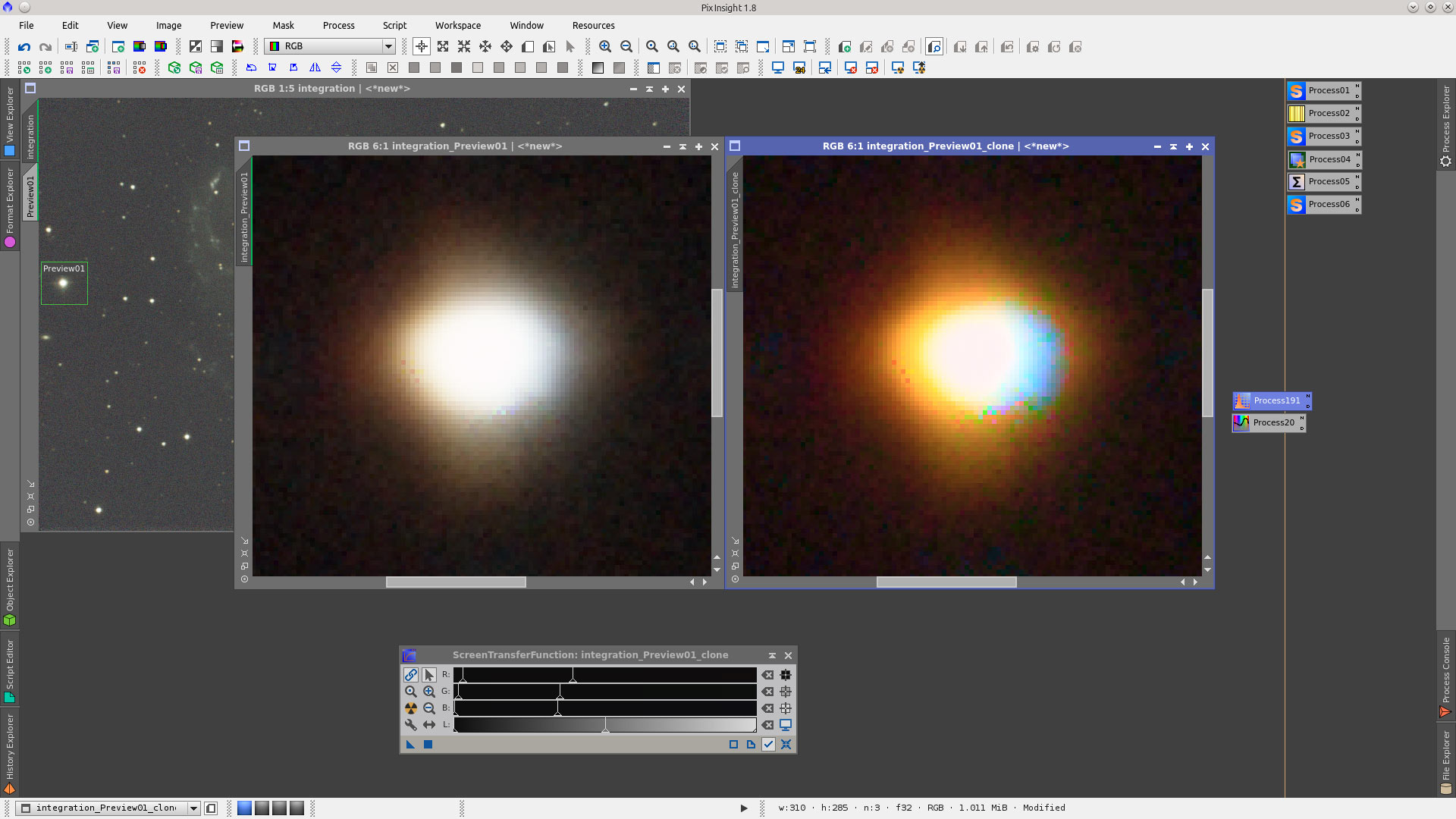The height and width of the screenshot is (819, 1456).
Task: Click the Zoom In magnifier toolbar icon
Action: point(605,47)
